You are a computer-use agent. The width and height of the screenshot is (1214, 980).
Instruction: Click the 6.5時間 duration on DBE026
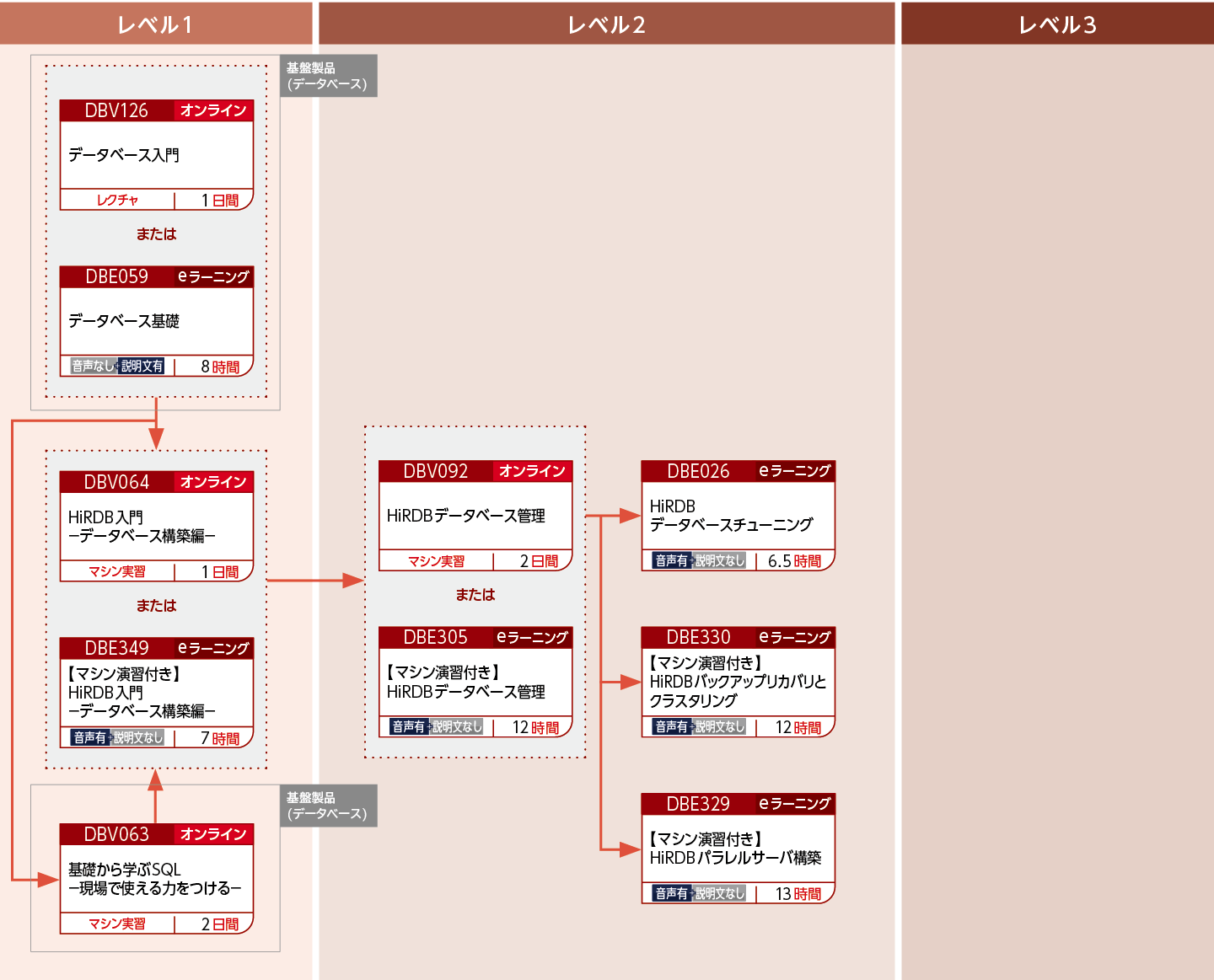pyautogui.click(x=794, y=561)
